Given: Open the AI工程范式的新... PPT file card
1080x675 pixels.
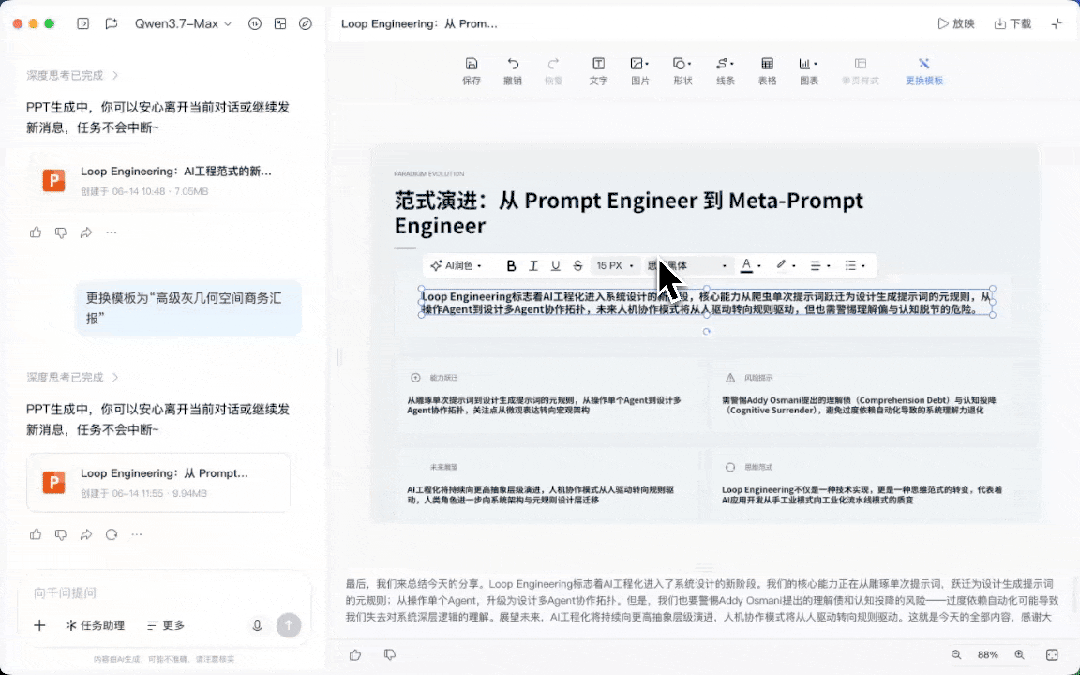Looking at the screenshot, I should (x=158, y=180).
